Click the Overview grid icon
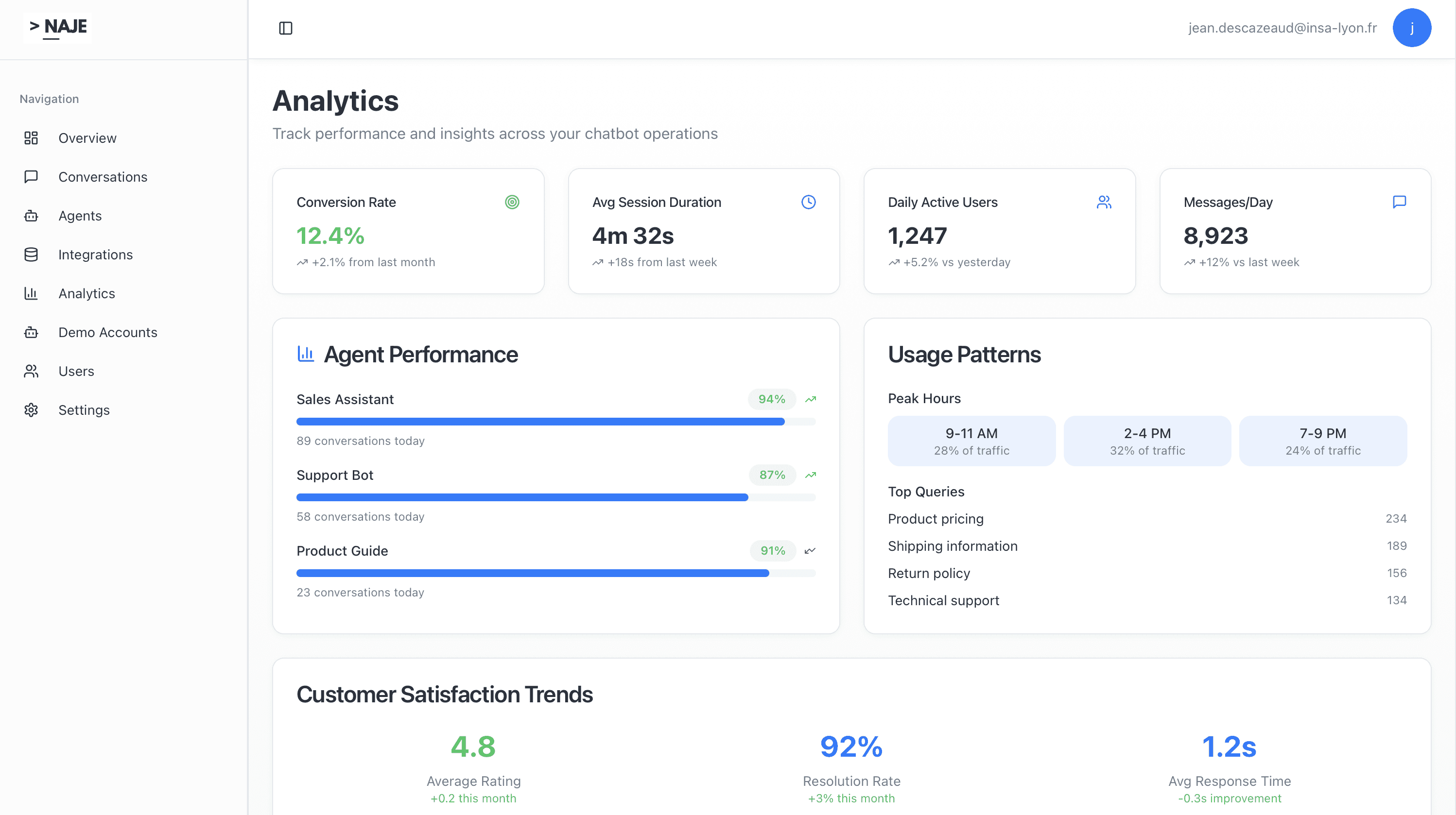1456x815 pixels. (x=31, y=138)
